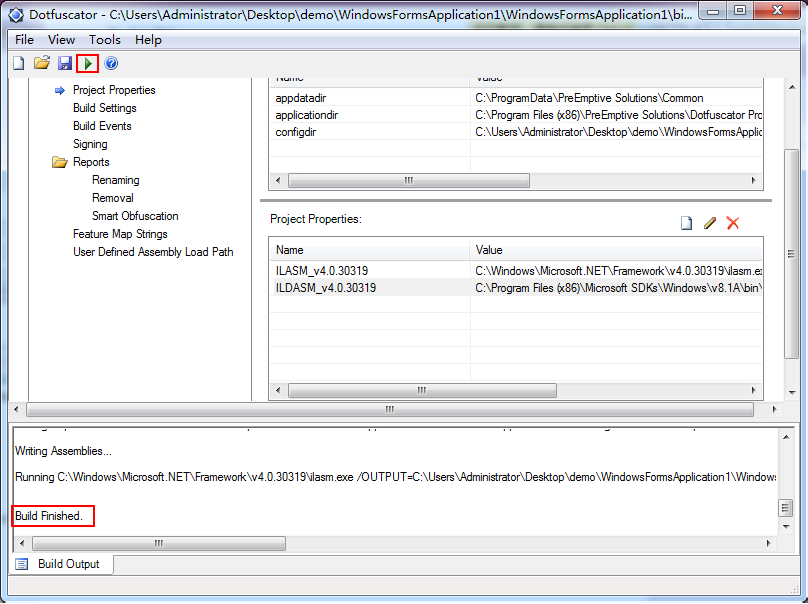Close the Dotfuscator window
Screen dimensions: 808x604
pos(777,10)
